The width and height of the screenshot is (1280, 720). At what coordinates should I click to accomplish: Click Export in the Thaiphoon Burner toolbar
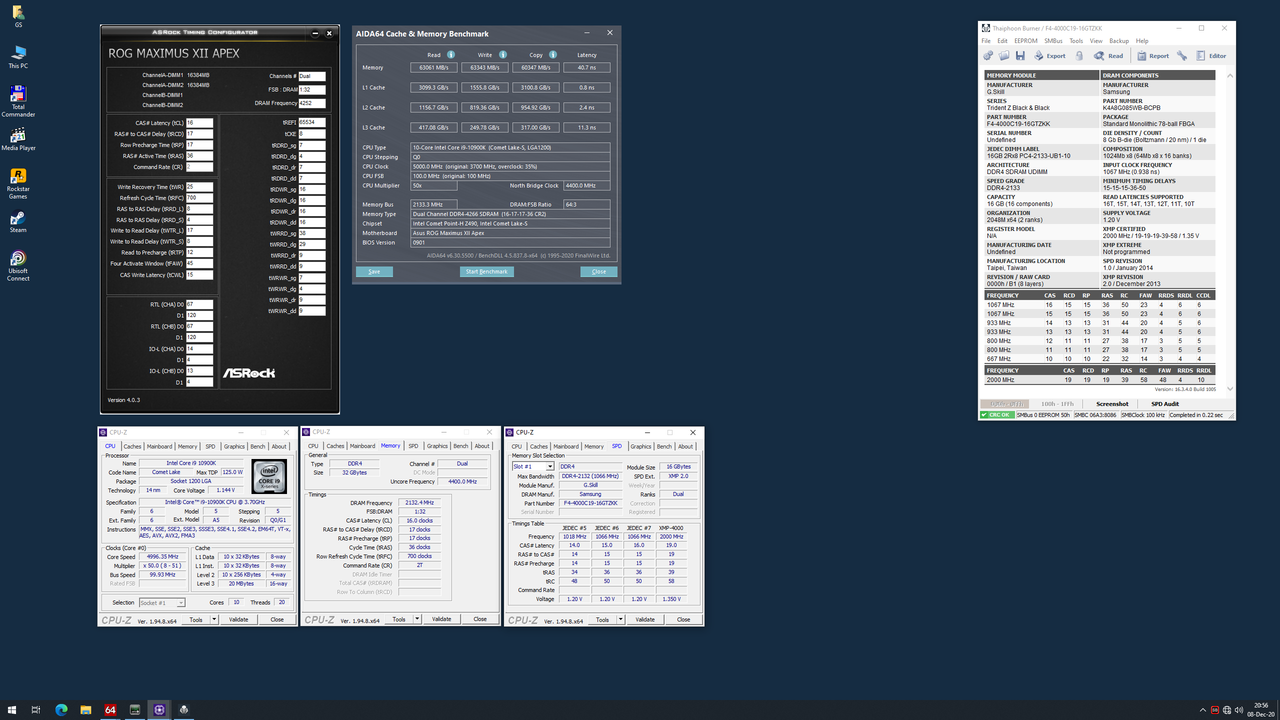pos(1049,56)
